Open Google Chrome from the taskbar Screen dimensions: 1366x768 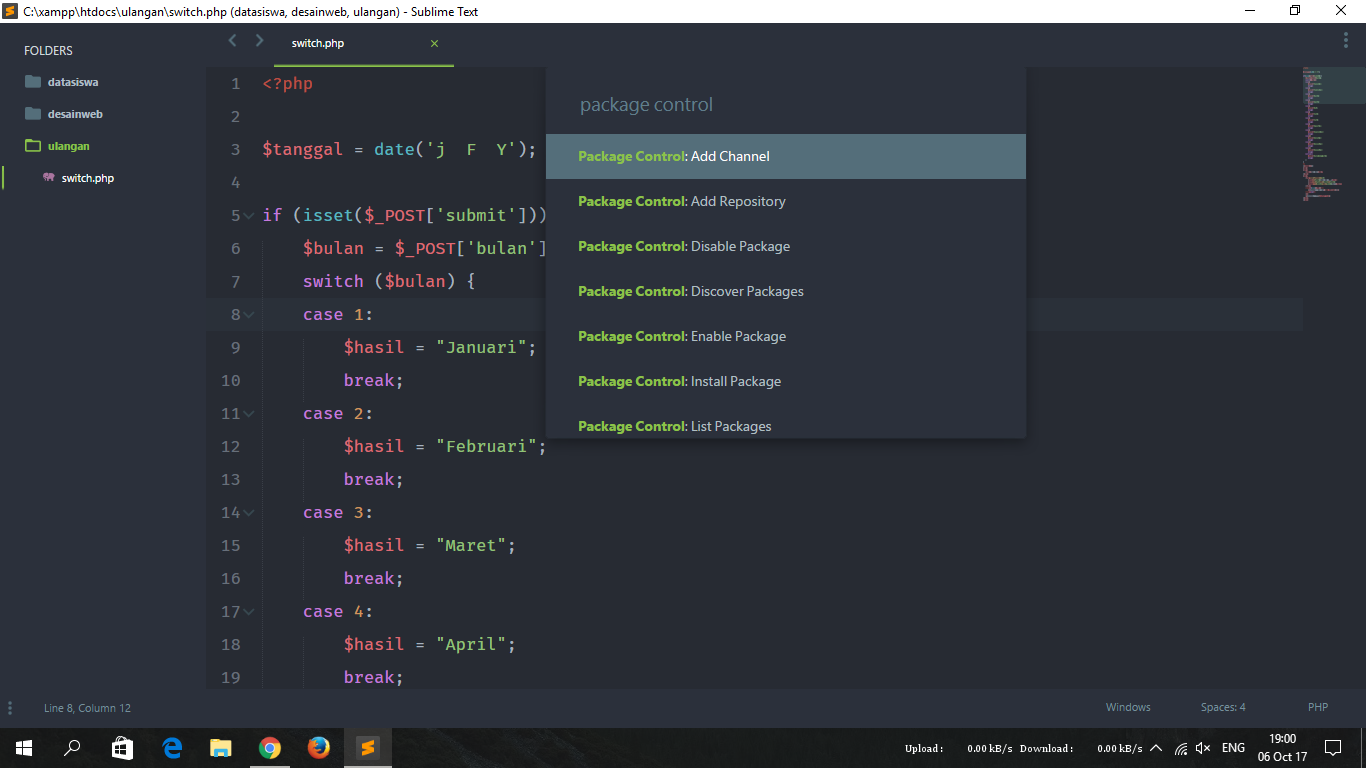coord(269,747)
